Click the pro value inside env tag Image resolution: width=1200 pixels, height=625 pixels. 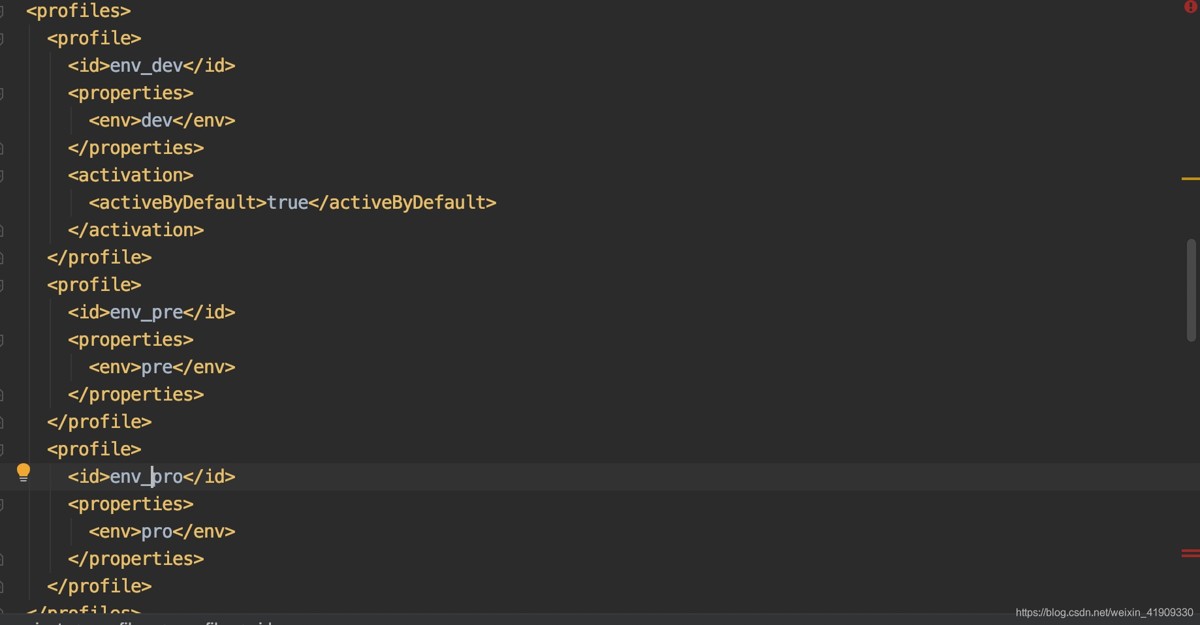(157, 531)
